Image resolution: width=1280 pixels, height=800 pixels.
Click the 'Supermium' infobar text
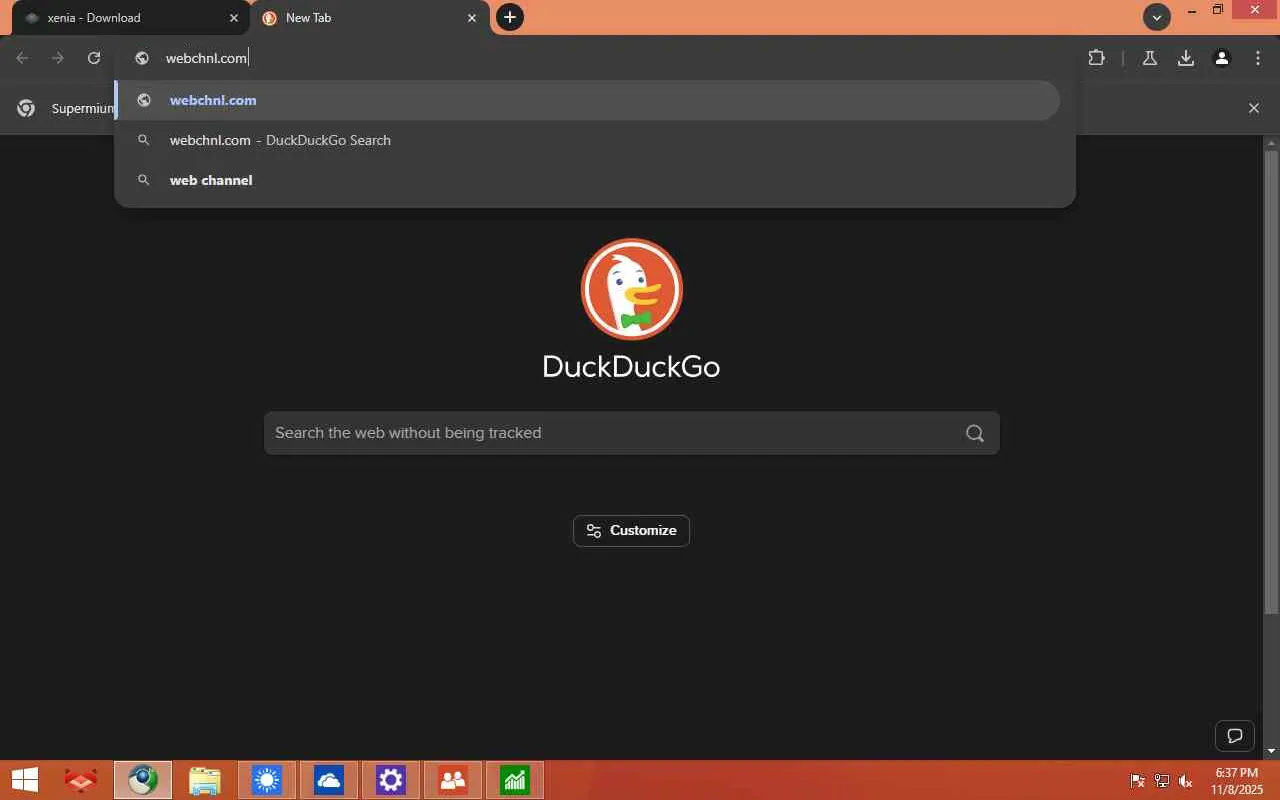click(x=83, y=108)
